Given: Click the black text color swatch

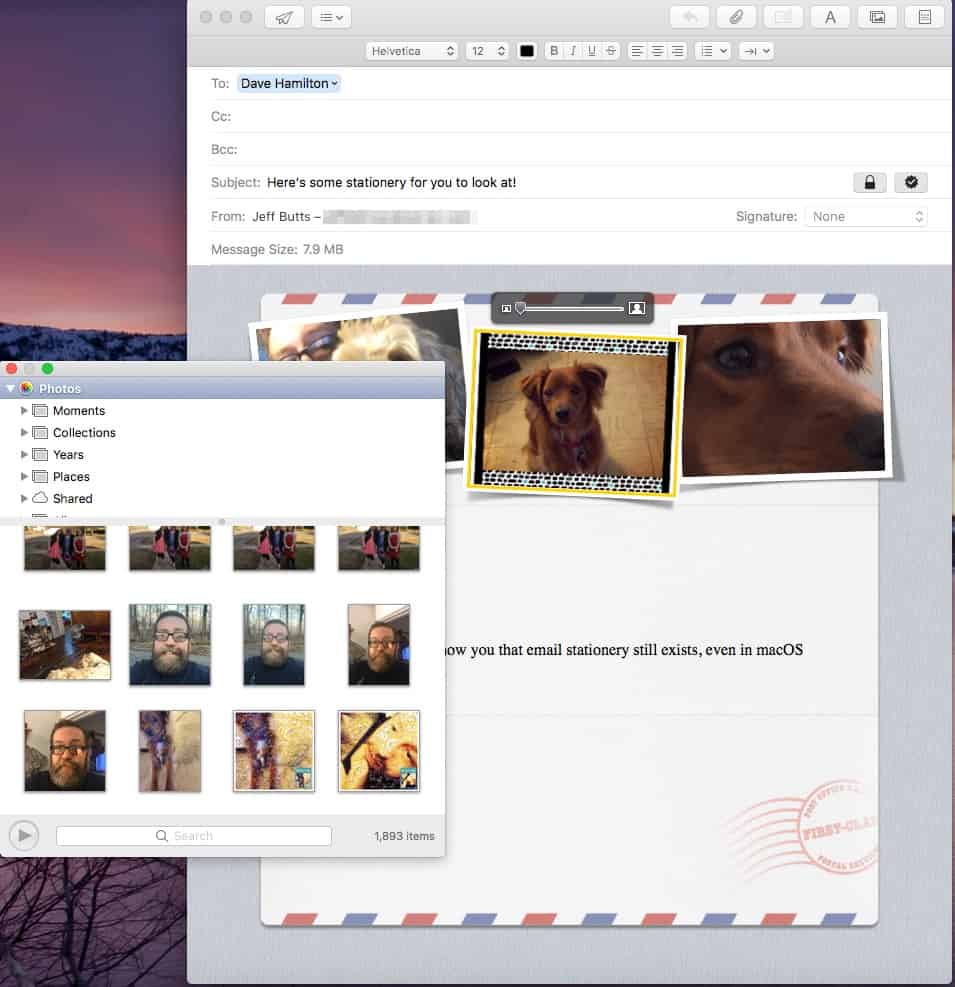Looking at the screenshot, I should click(x=527, y=51).
